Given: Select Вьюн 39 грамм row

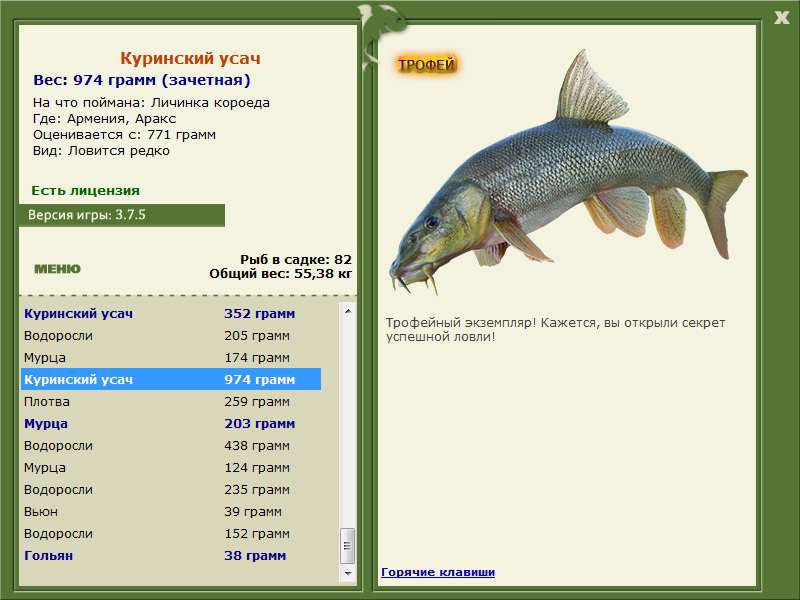Looking at the screenshot, I should point(170,512).
